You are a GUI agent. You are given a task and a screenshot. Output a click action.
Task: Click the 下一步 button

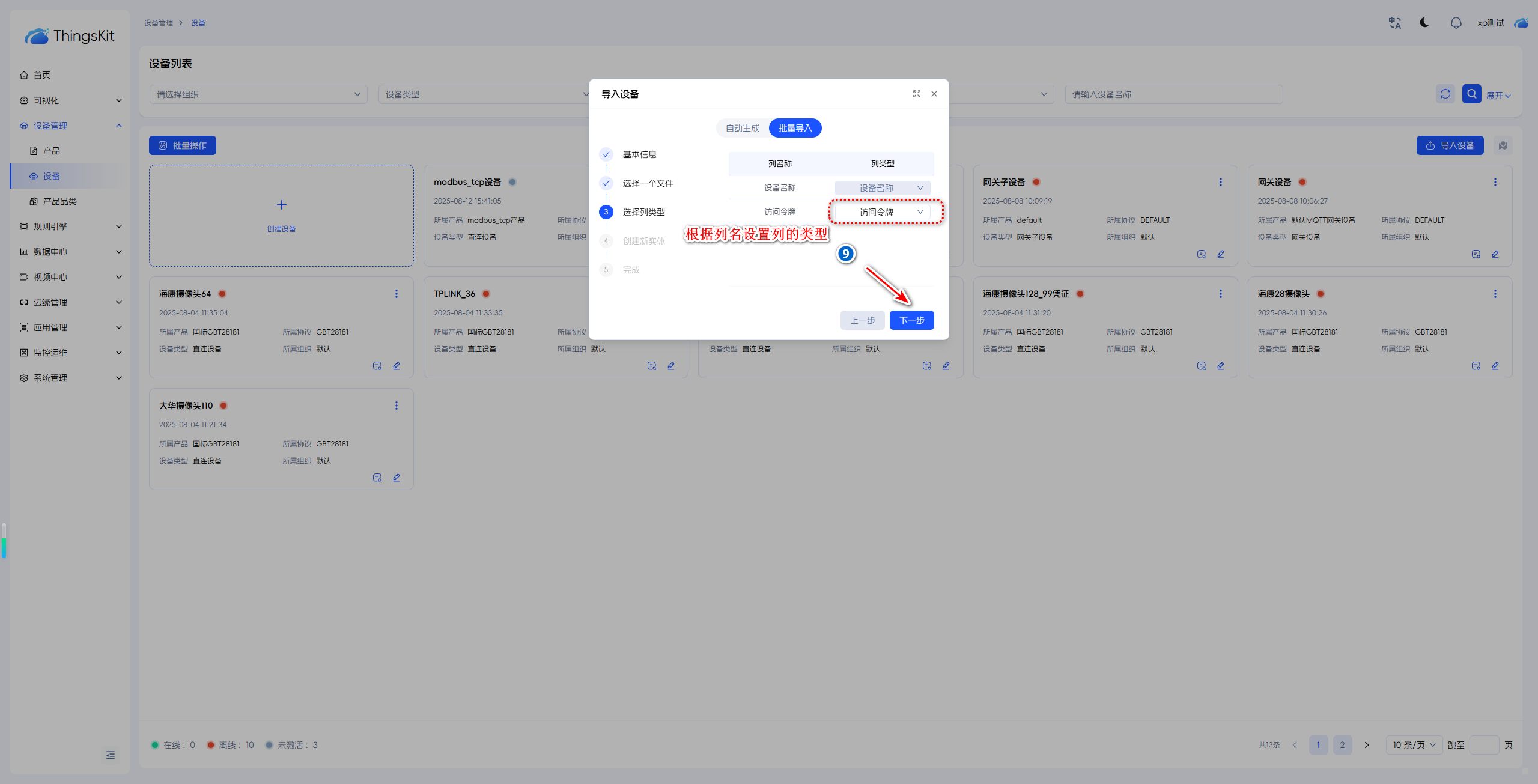coord(911,320)
